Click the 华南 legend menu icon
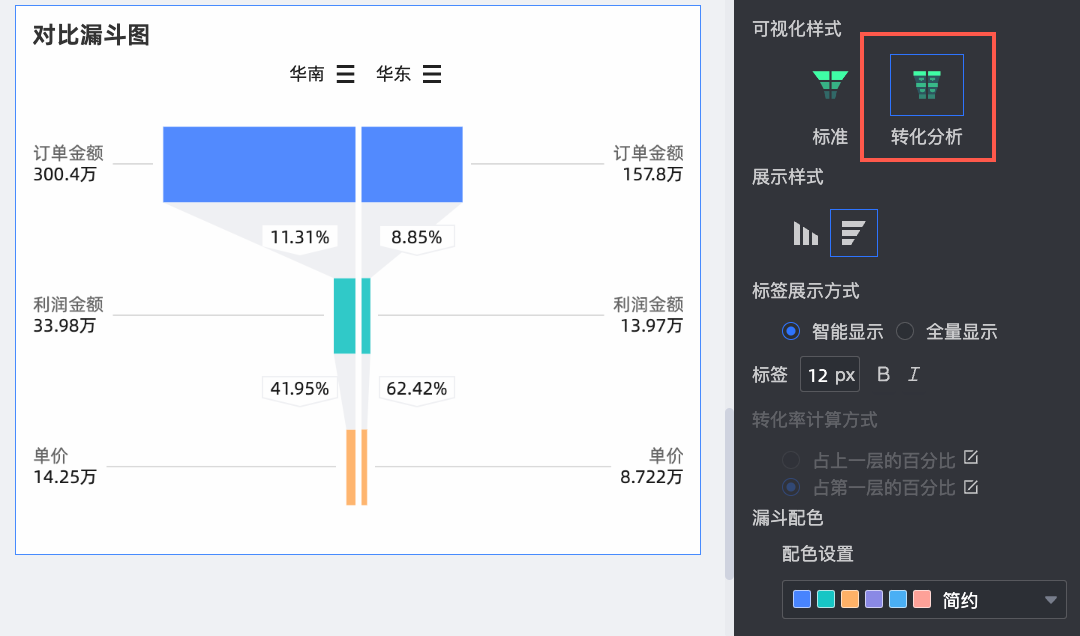Image resolution: width=1080 pixels, height=636 pixels. [x=345, y=74]
